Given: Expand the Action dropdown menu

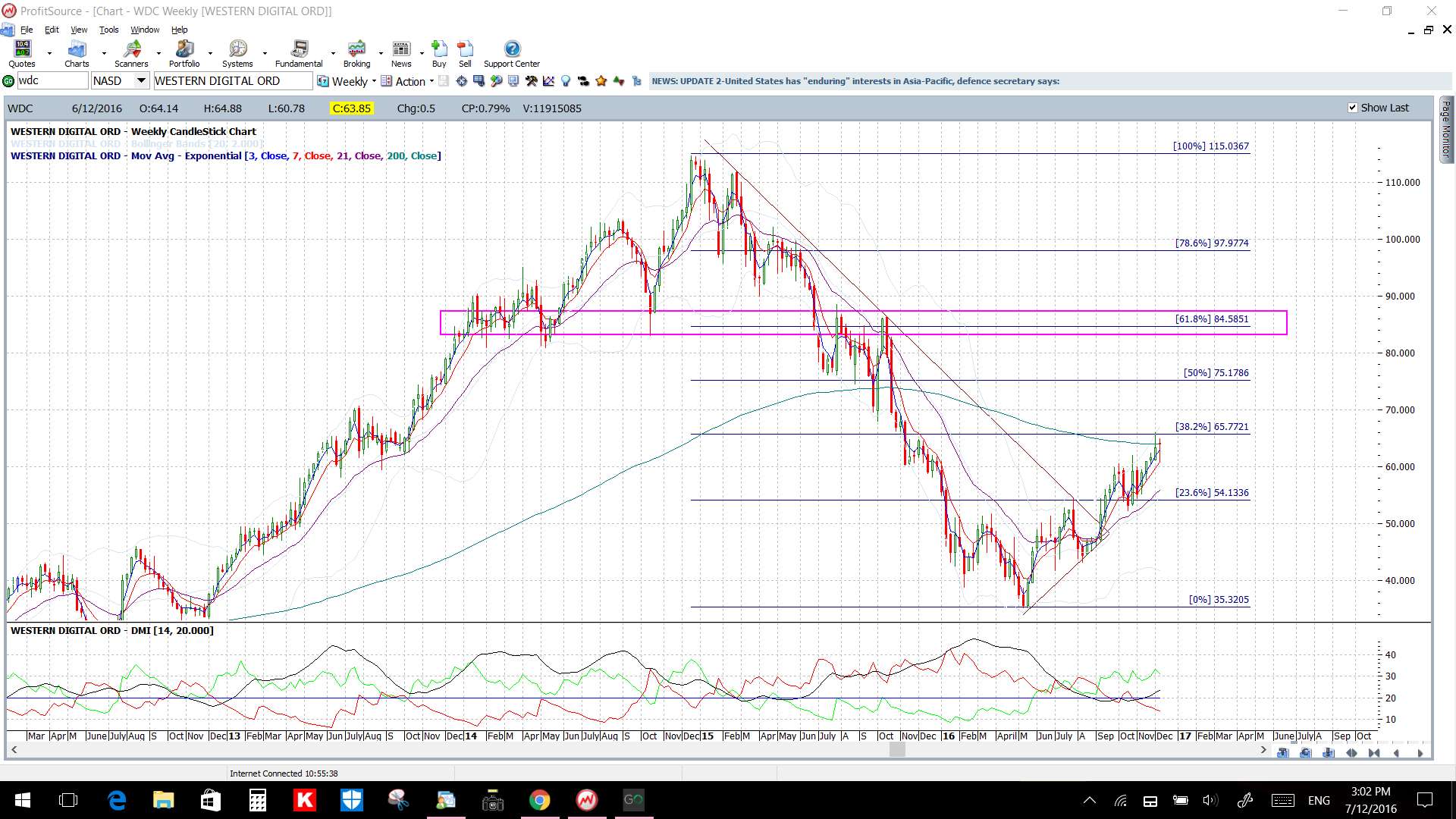Looking at the screenshot, I should point(407,81).
